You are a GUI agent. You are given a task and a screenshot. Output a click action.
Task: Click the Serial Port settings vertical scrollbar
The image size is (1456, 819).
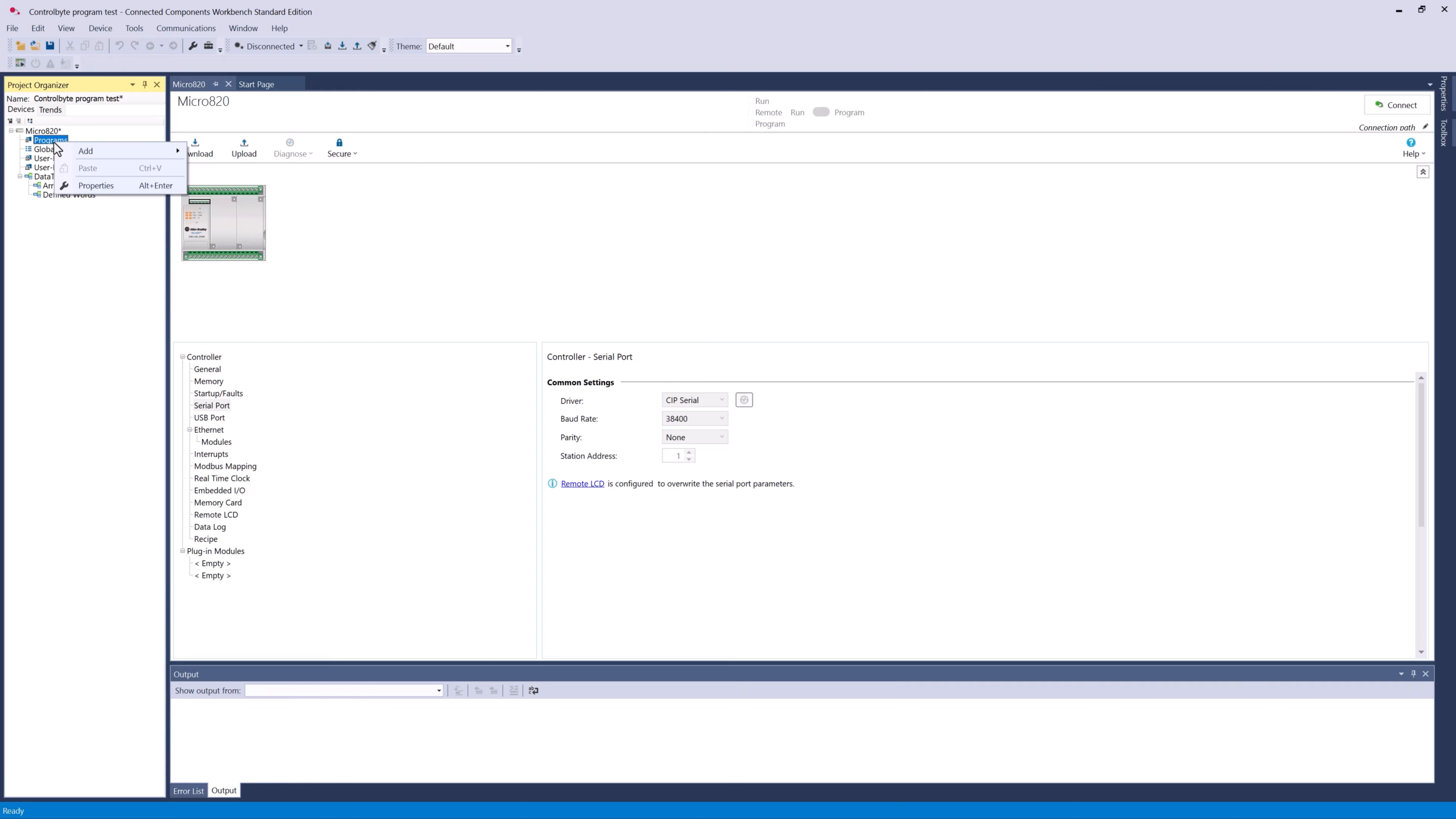click(x=1421, y=455)
